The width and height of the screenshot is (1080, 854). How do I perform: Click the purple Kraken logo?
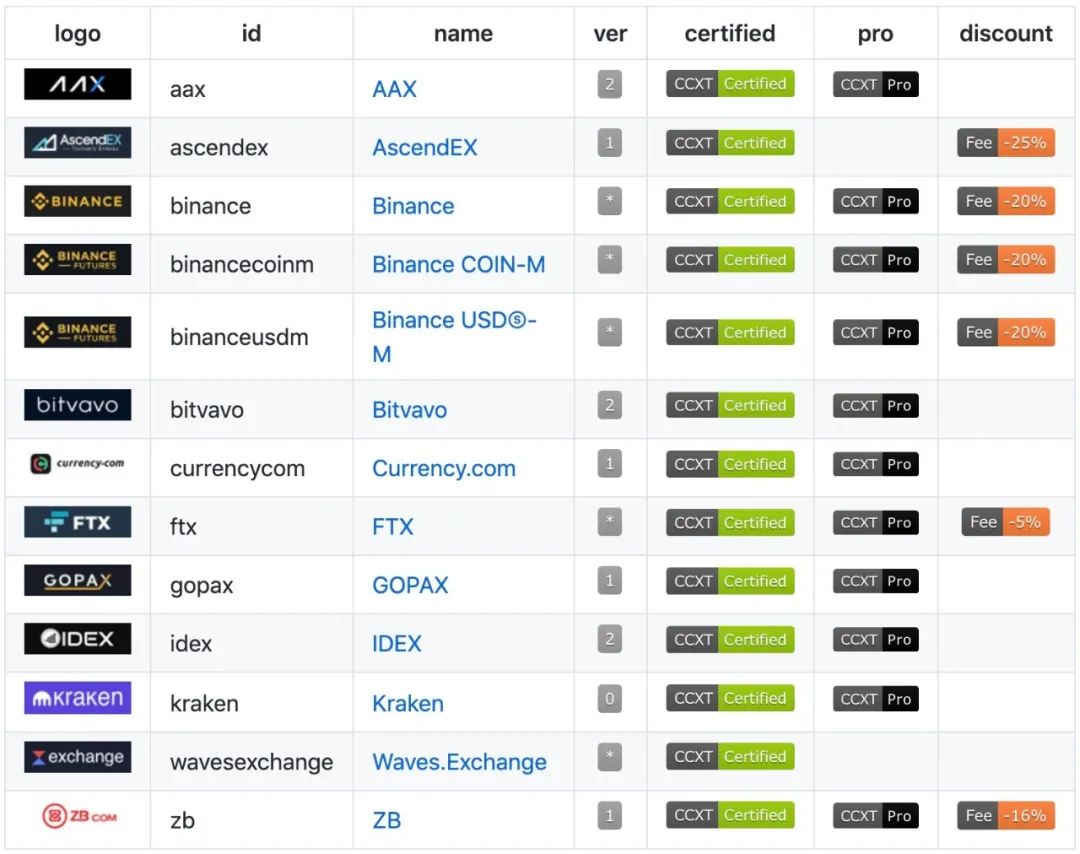click(77, 698)
